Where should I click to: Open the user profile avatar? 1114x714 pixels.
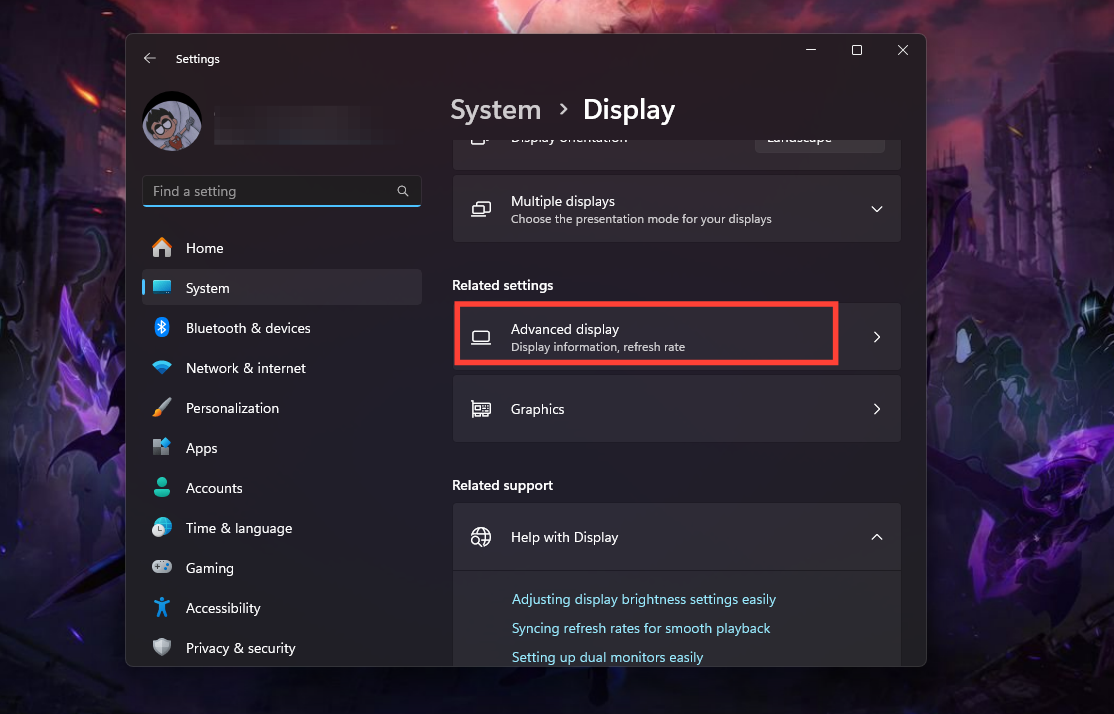click(172, 121)
